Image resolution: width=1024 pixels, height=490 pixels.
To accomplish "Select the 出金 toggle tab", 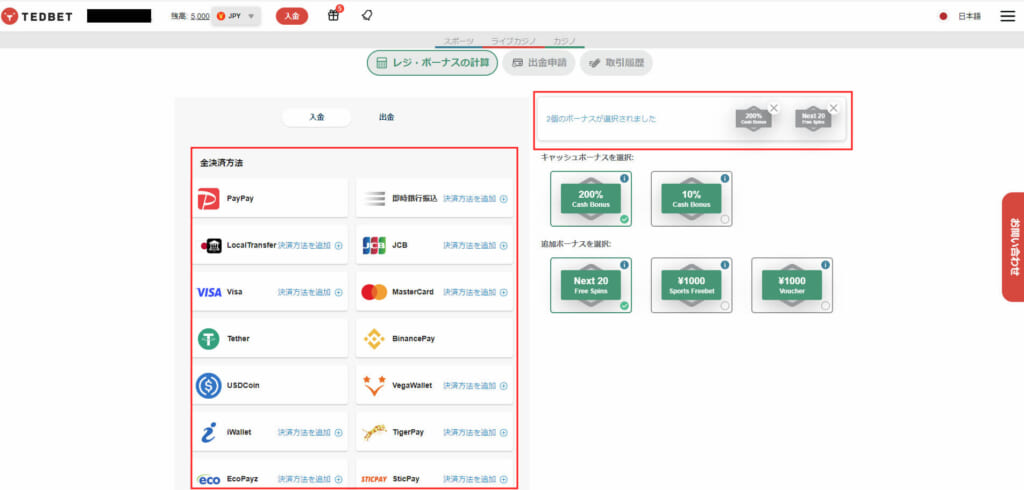I will pyautogui.click(x=387, y=118).
